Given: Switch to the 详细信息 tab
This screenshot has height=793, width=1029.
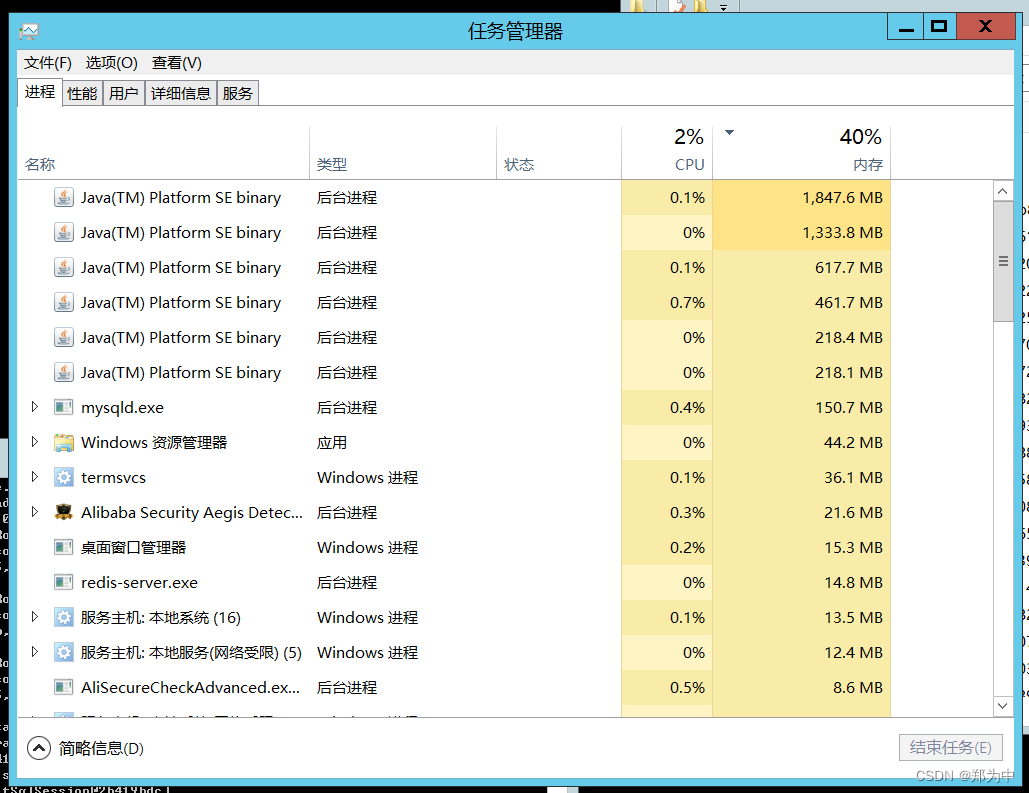Looking at the screenshot, I should pyautogui.click(x=180, y=94).
